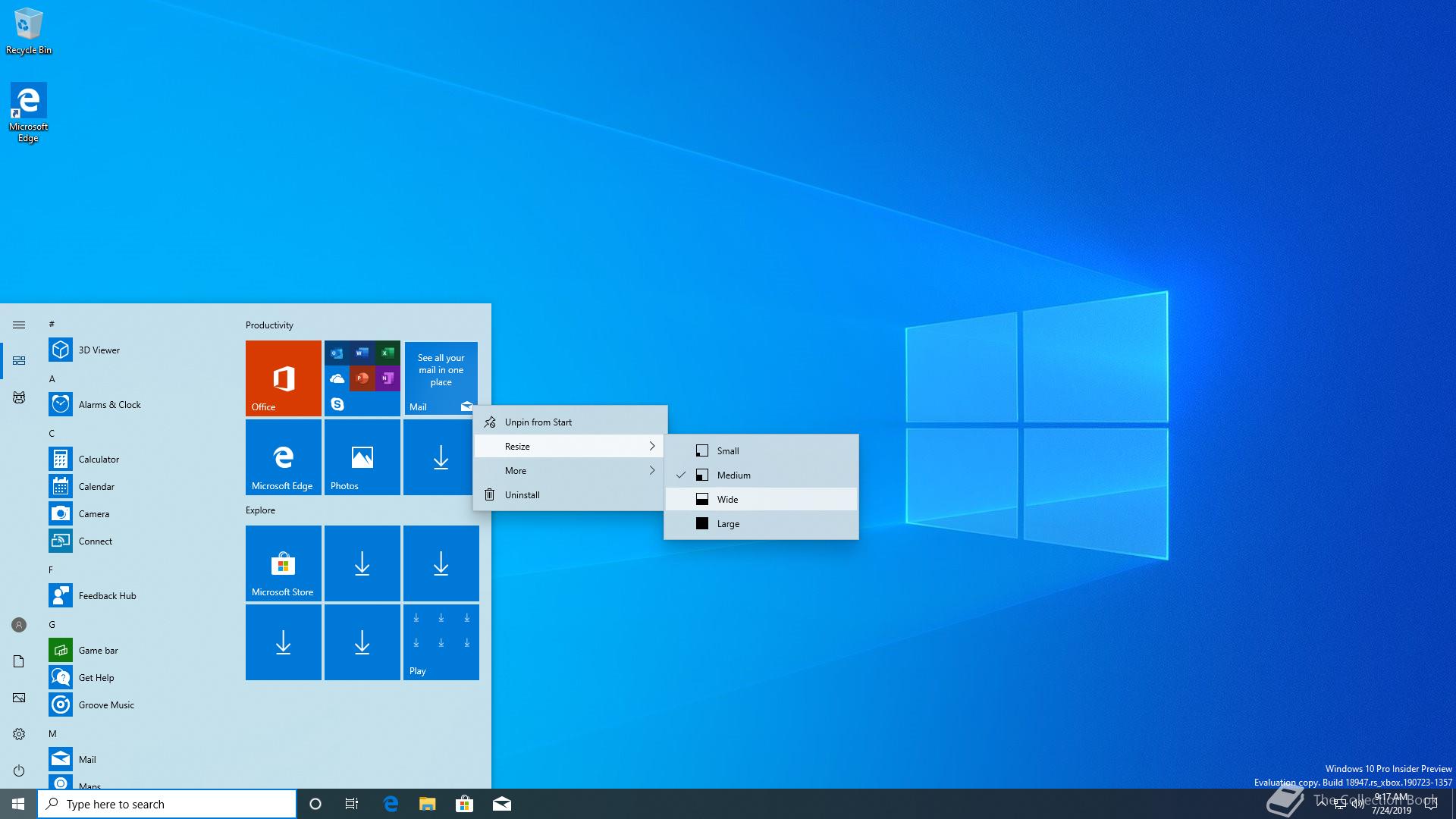Image resolution: width=1456 pixels, height=819 pixels.
Task: Click the download tile next to Photos
Action: click(441, 457)
